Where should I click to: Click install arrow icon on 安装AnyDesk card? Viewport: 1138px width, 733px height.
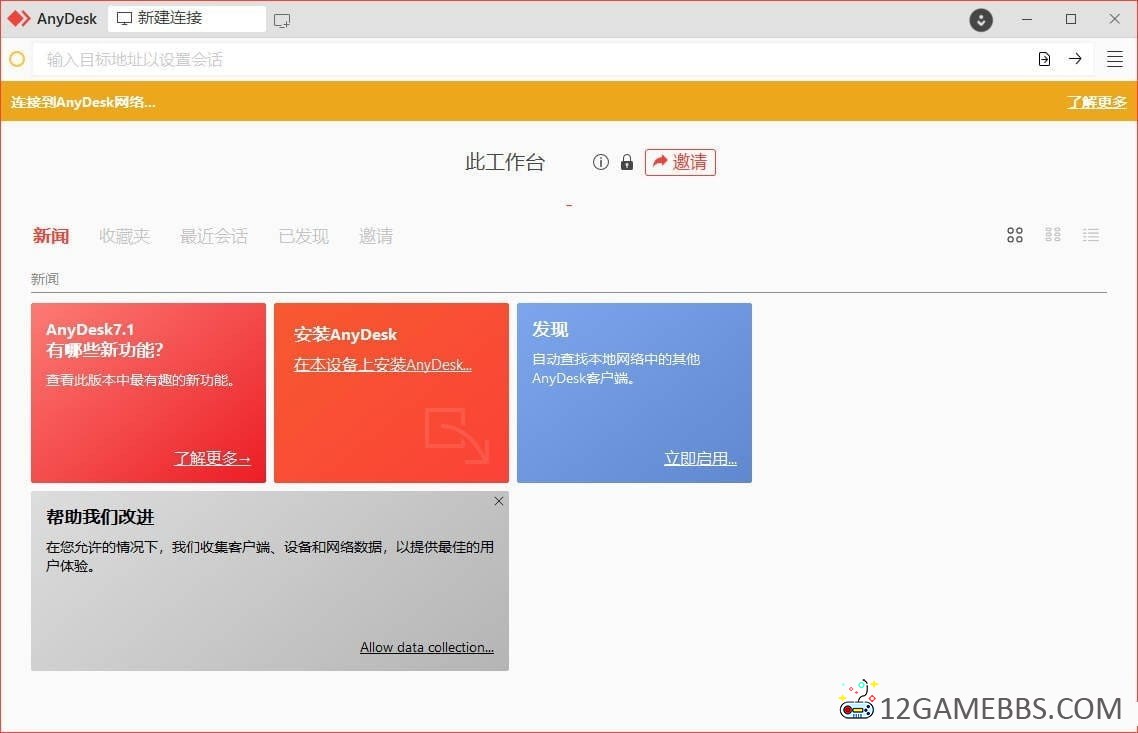457,435
